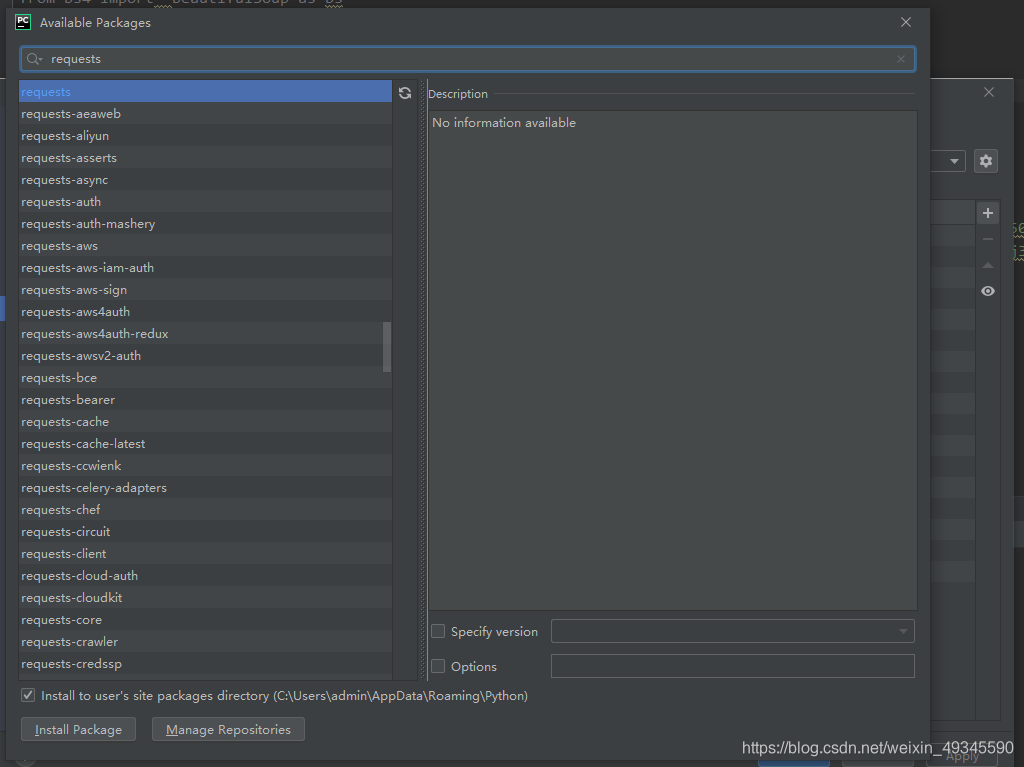
Task: Click the package list scrollbar thumb
Action: tap(387, 347)
